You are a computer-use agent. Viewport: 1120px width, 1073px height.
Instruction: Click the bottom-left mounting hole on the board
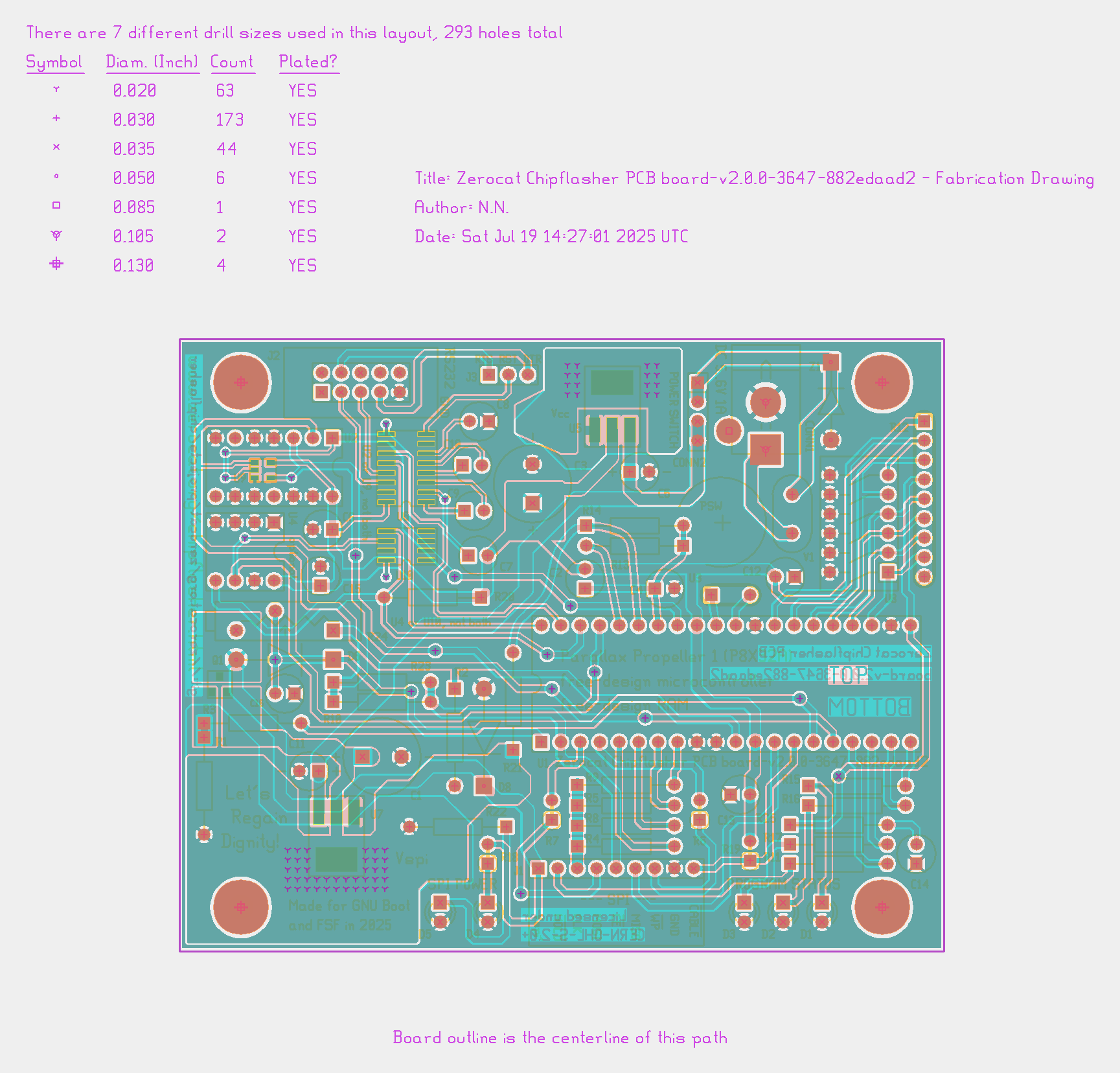pyautogui.click(x=241, y=907)
